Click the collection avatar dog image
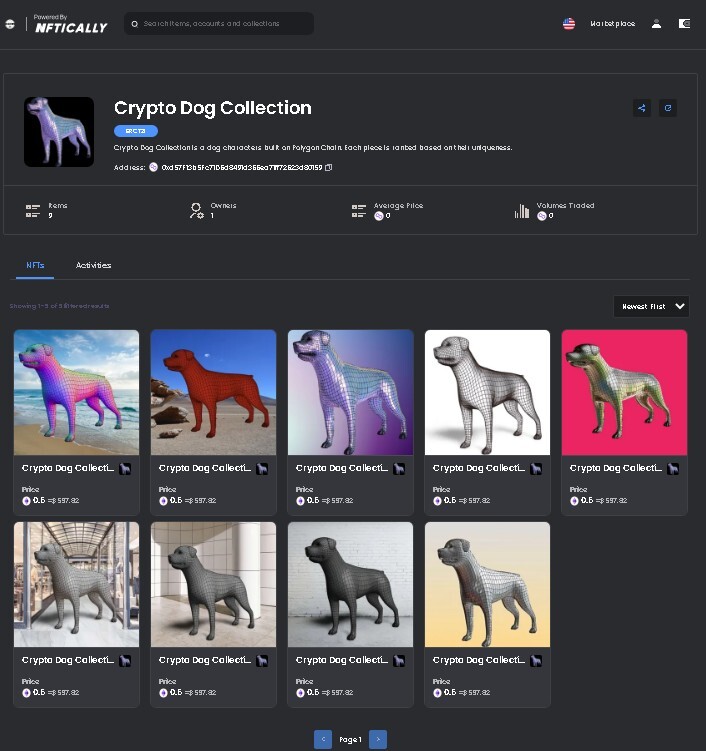Viewport: 706px width, 751px height. click(59, 132)
